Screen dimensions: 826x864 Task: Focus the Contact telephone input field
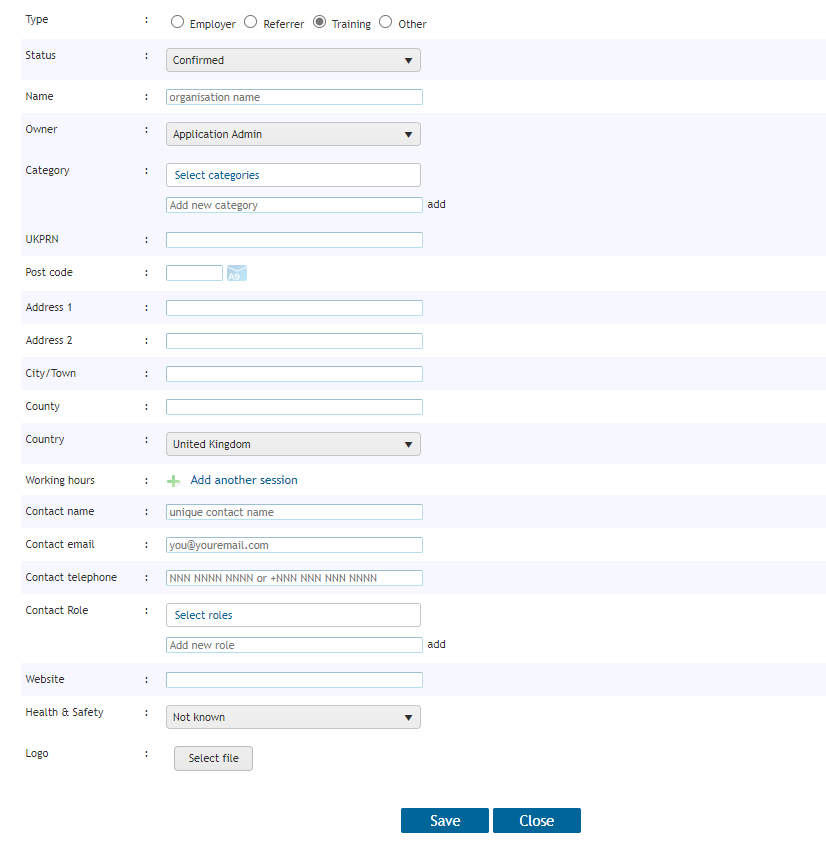tap(294, 578)
